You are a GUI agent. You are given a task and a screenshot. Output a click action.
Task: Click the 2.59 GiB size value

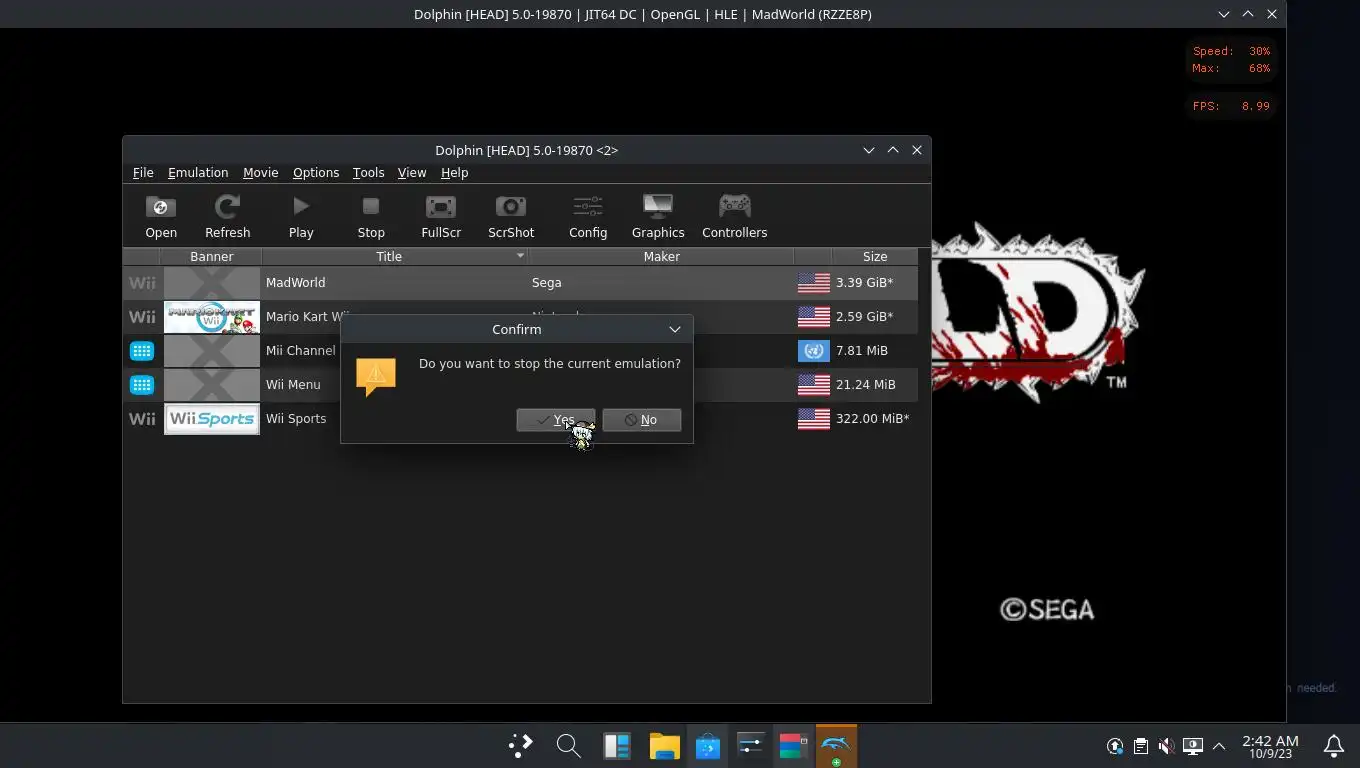[865, 317]
